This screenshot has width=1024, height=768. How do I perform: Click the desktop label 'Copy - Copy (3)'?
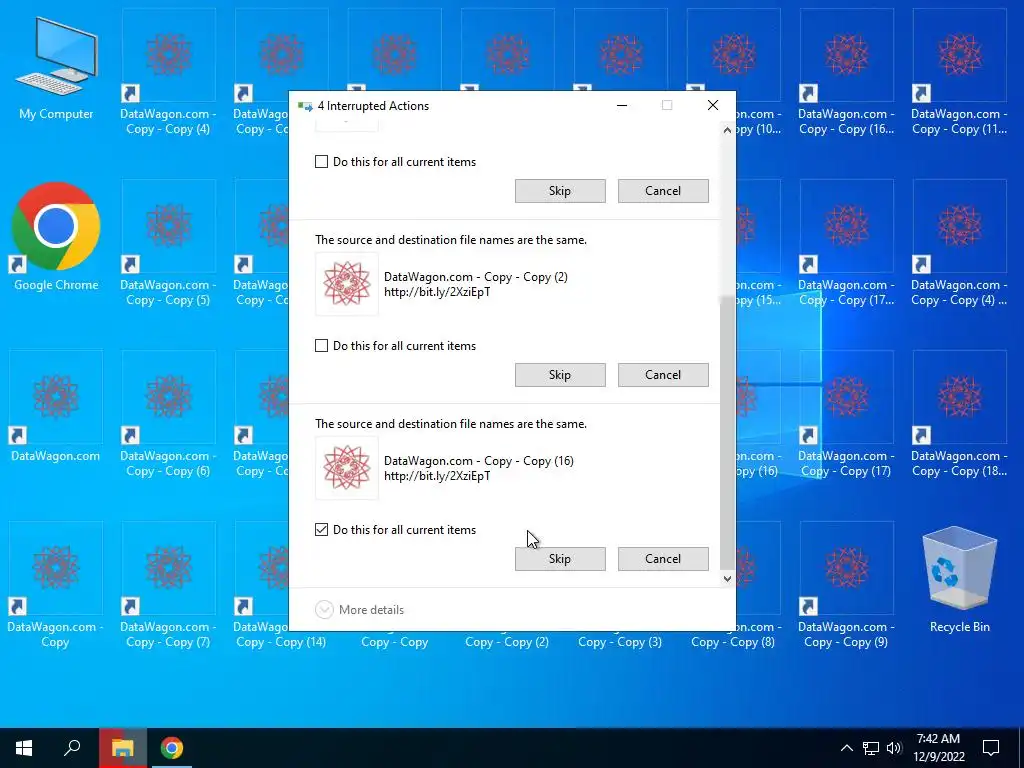click(620, 642)
